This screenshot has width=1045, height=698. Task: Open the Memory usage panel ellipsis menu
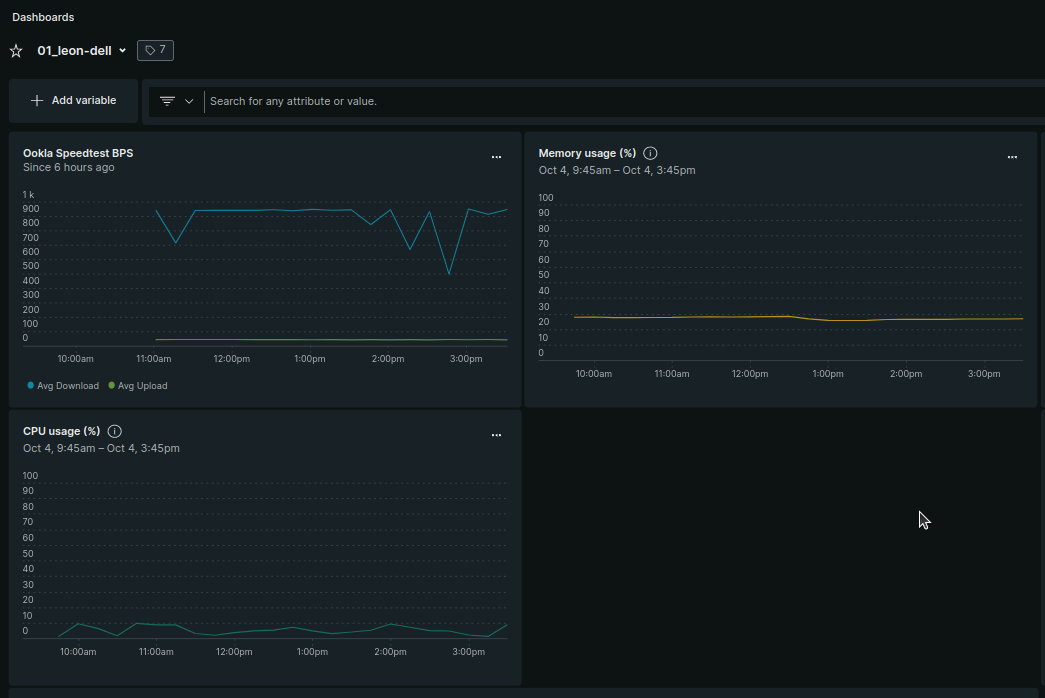(1012, 157)
